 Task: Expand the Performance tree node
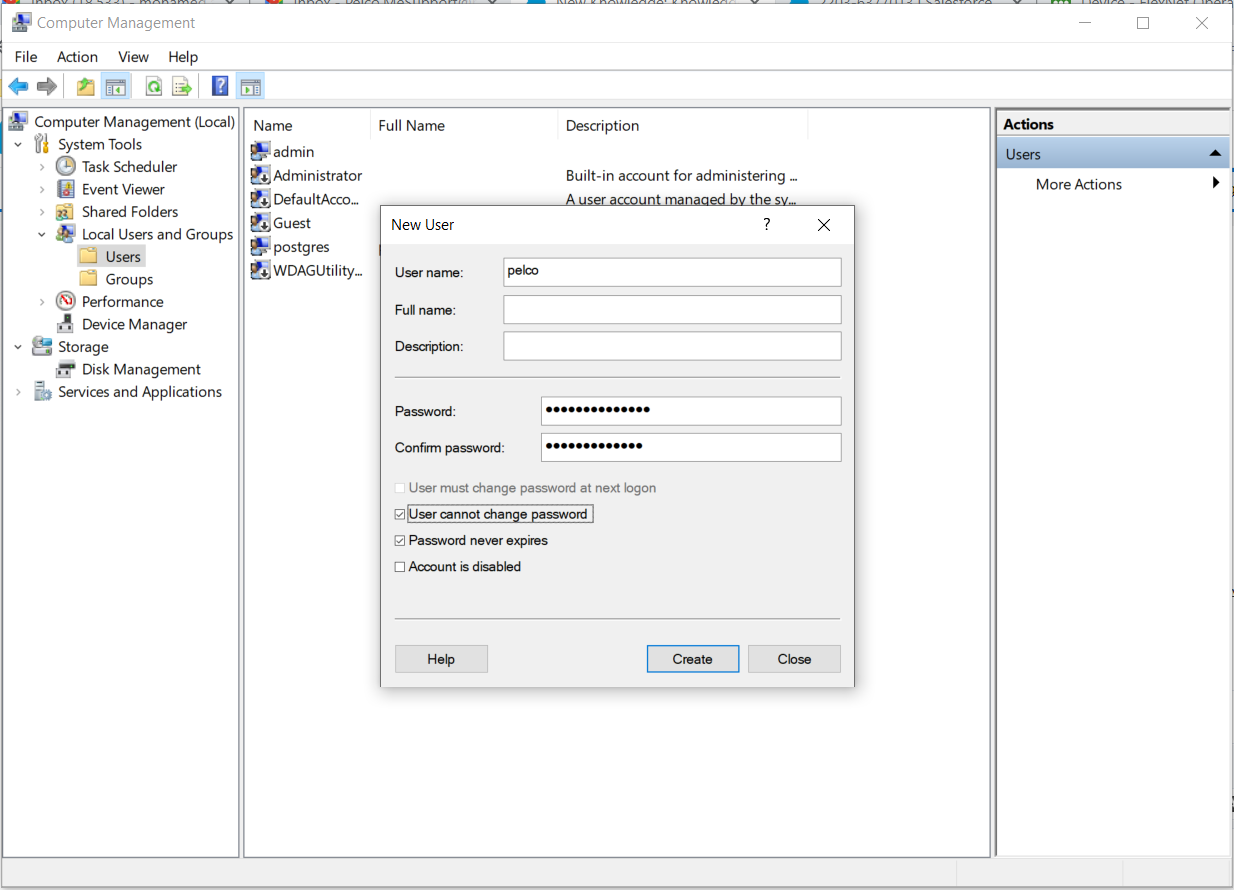tap(42, 302)
